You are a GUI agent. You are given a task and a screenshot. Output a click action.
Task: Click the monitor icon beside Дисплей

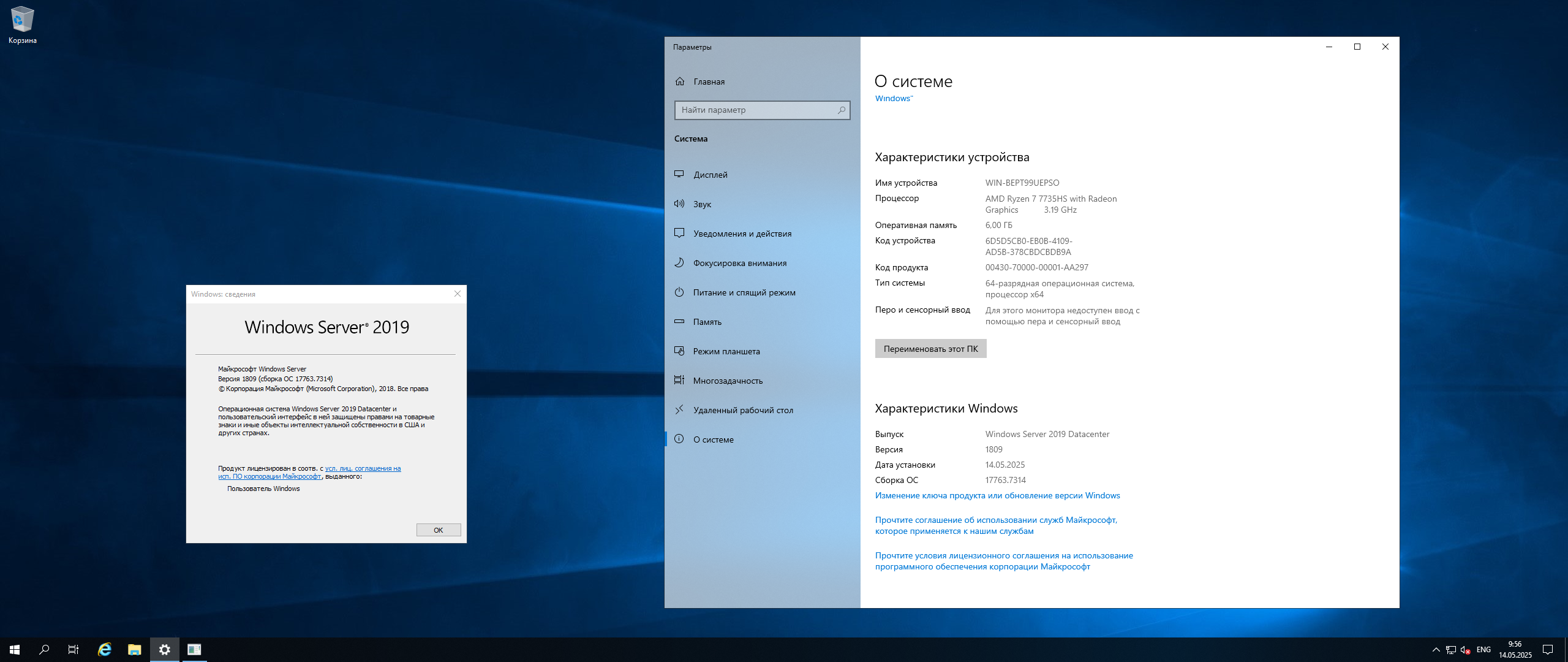[679, 174]
